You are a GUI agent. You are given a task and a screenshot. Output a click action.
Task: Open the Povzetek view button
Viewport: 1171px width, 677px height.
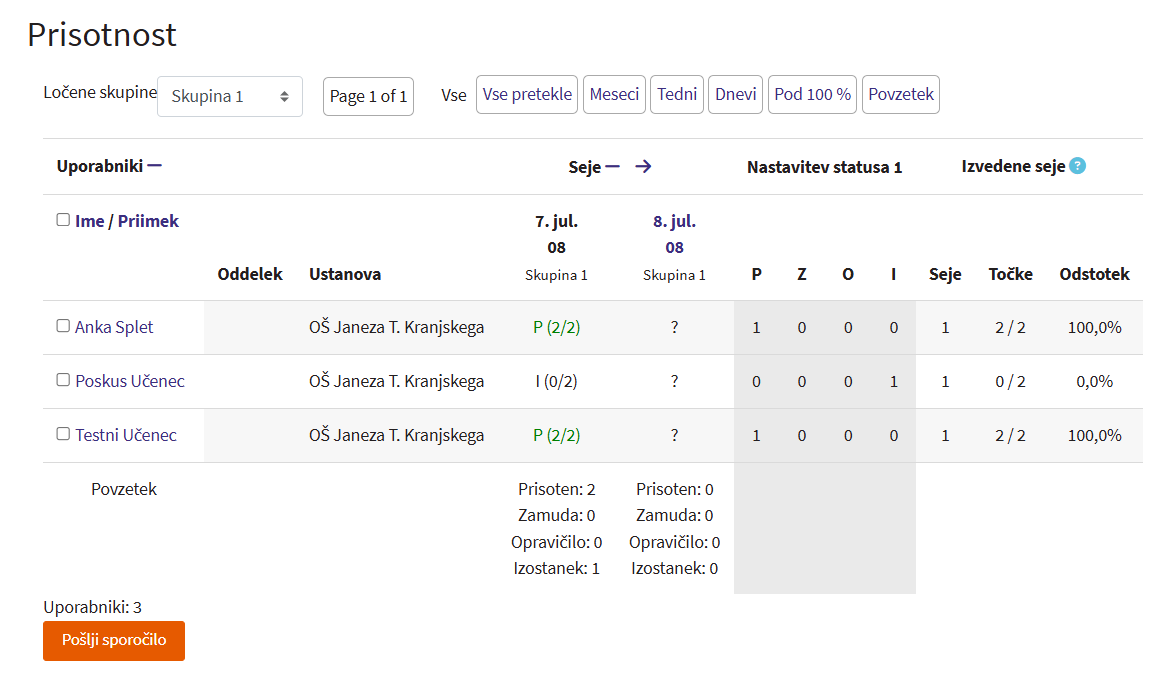(x=900, y=95)
